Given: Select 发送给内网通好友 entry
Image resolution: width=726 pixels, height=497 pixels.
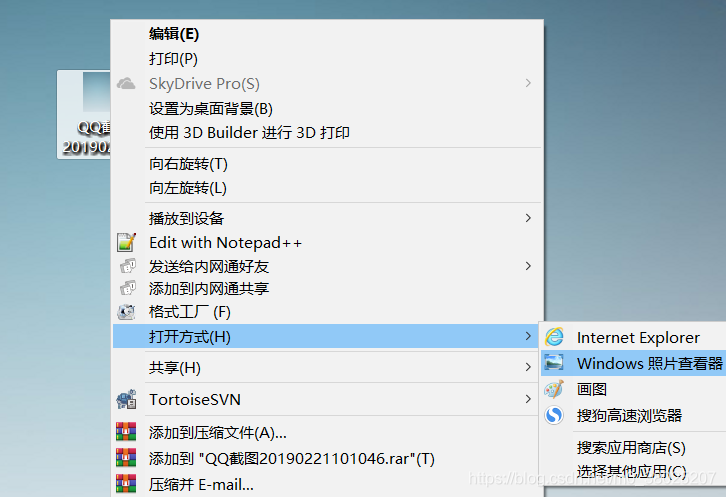Looking at the screenshot, I should (x=327, y=266).
